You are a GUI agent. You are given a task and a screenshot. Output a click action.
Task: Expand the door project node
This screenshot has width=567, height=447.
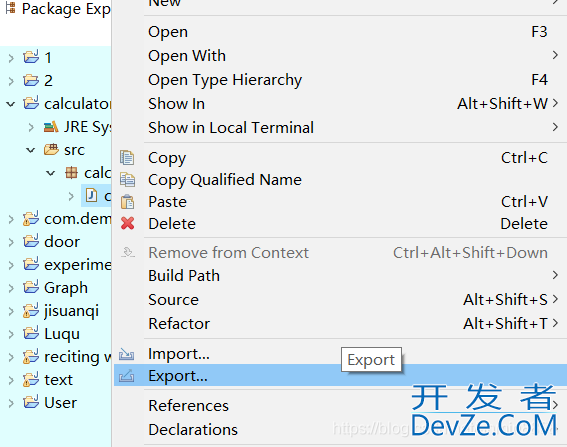pos(11,242)
